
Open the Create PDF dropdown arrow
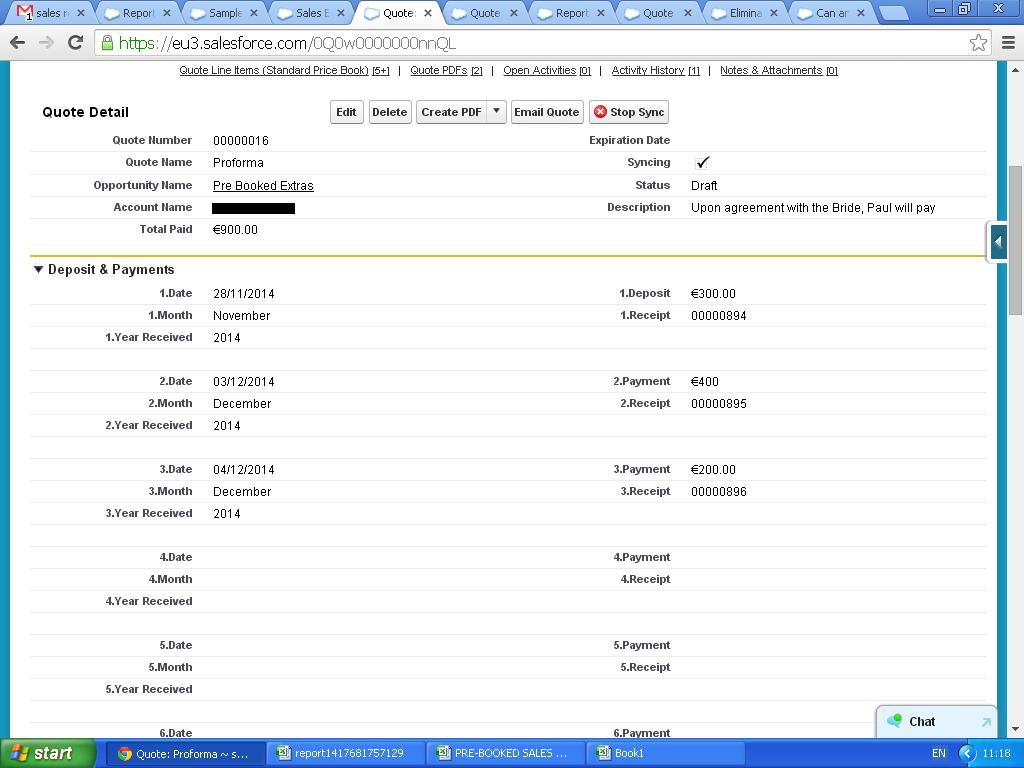tap(496, 112)
